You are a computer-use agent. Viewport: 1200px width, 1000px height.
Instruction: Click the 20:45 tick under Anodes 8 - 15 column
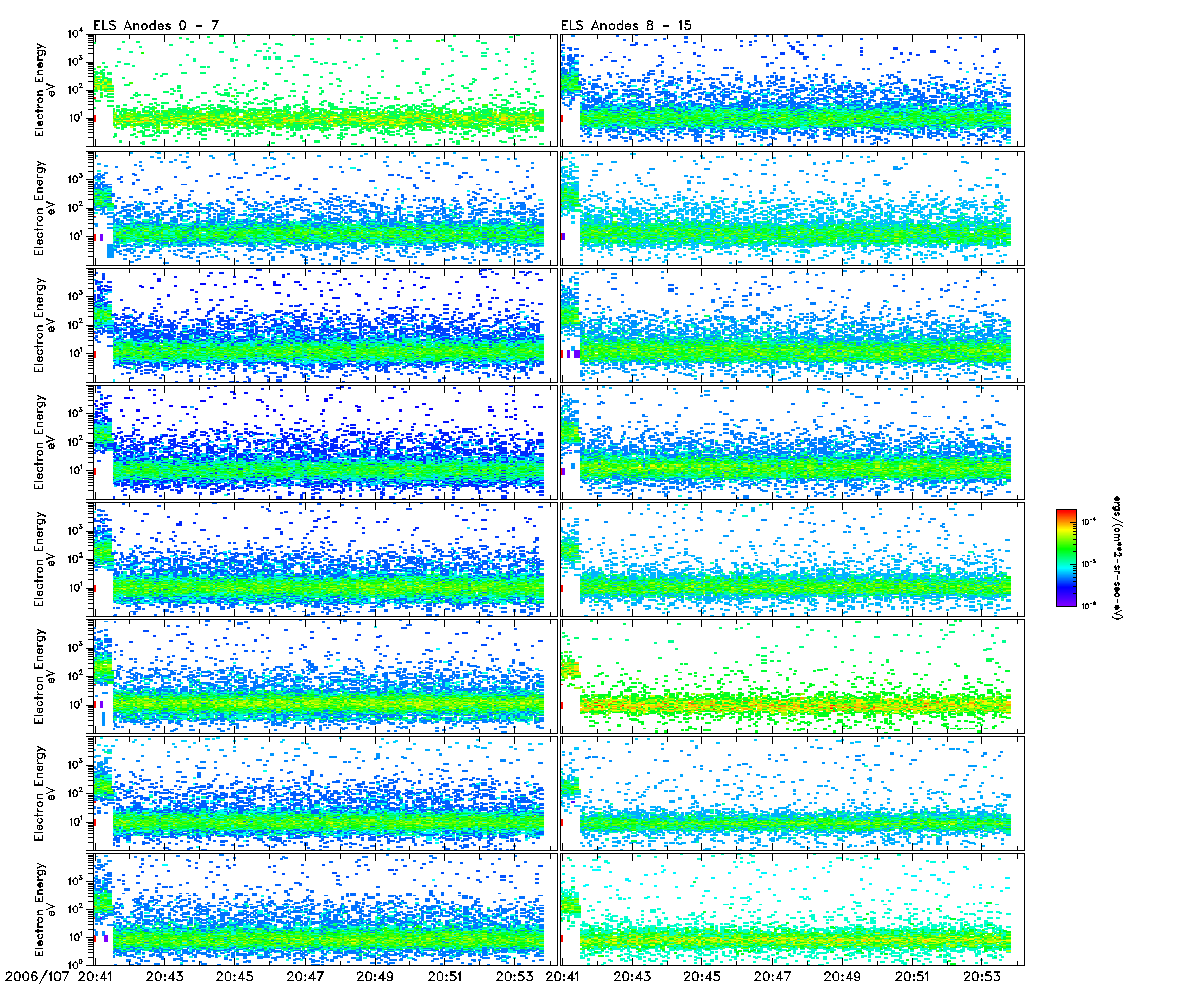click(x=702, y=978)
